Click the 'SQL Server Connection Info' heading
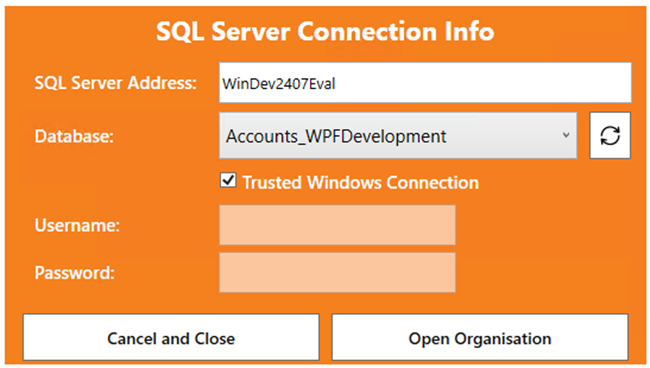 point(325,31)
